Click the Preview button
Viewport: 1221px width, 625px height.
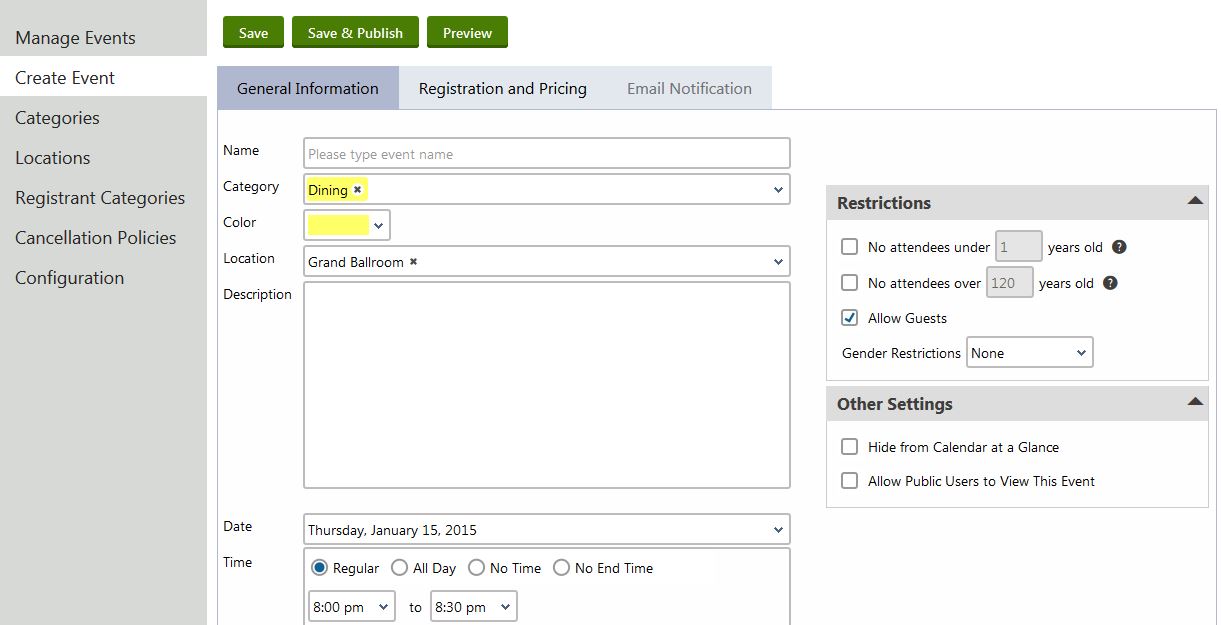coord(467,33)
